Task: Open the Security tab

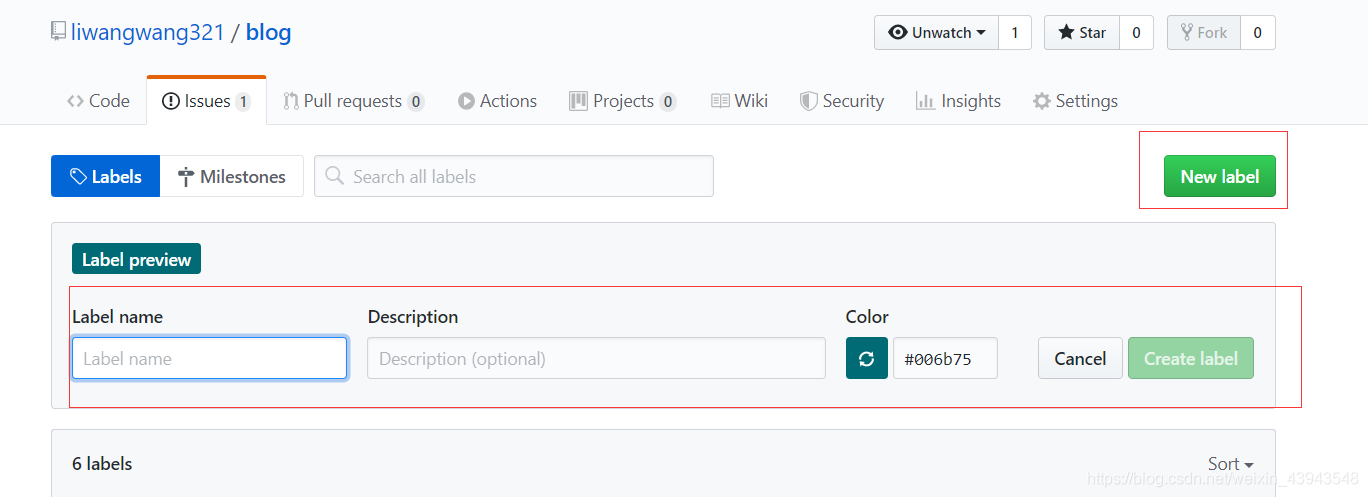Action: 842,101
